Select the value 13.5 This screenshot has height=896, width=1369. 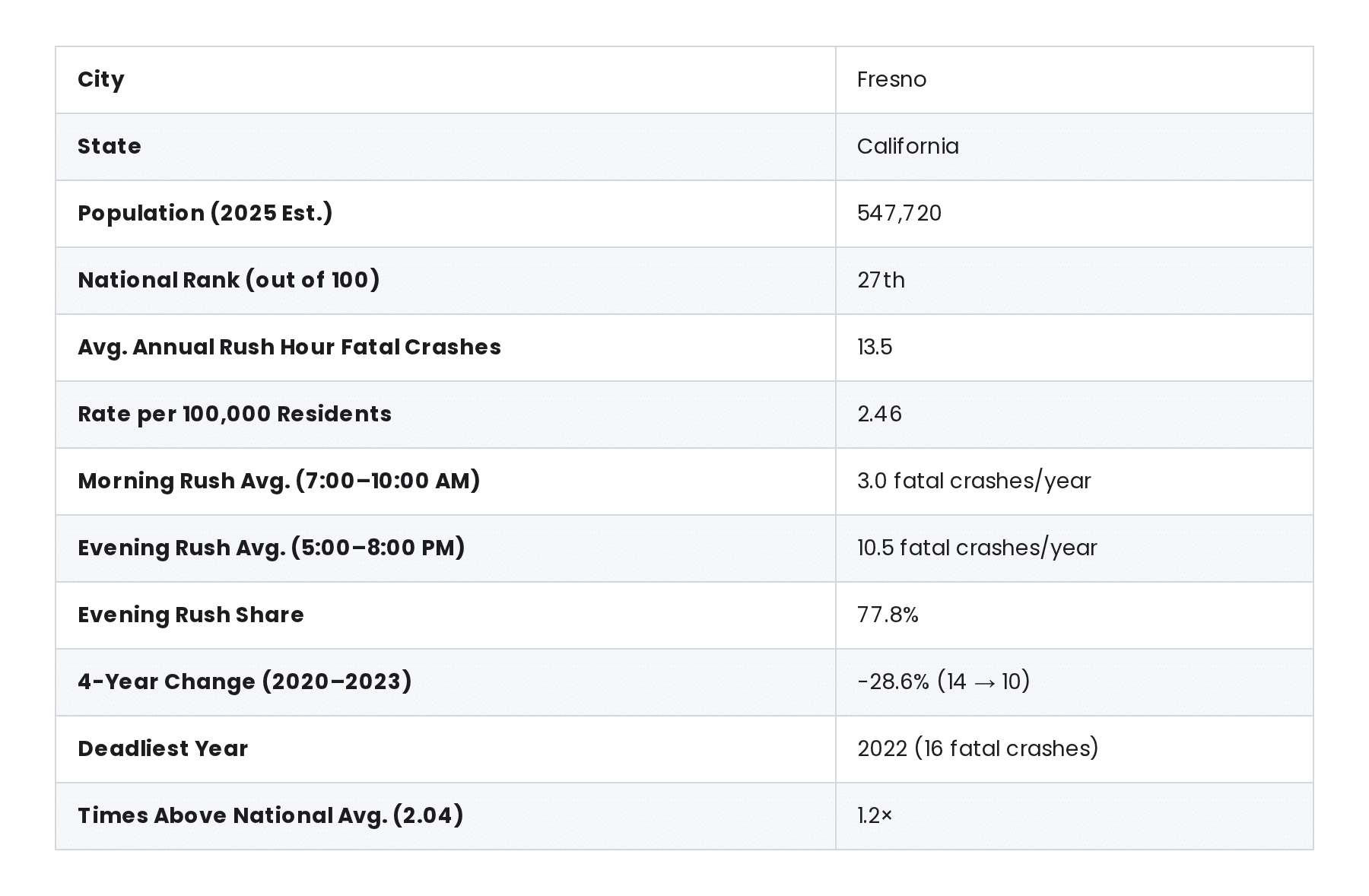875,348
